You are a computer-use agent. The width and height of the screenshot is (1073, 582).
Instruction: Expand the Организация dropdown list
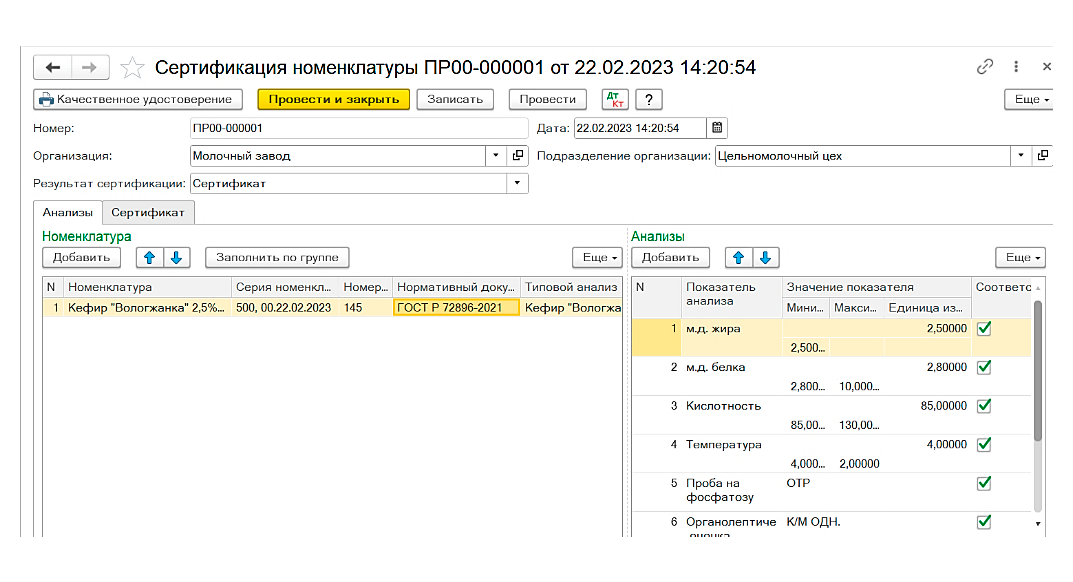coord(496,156)
